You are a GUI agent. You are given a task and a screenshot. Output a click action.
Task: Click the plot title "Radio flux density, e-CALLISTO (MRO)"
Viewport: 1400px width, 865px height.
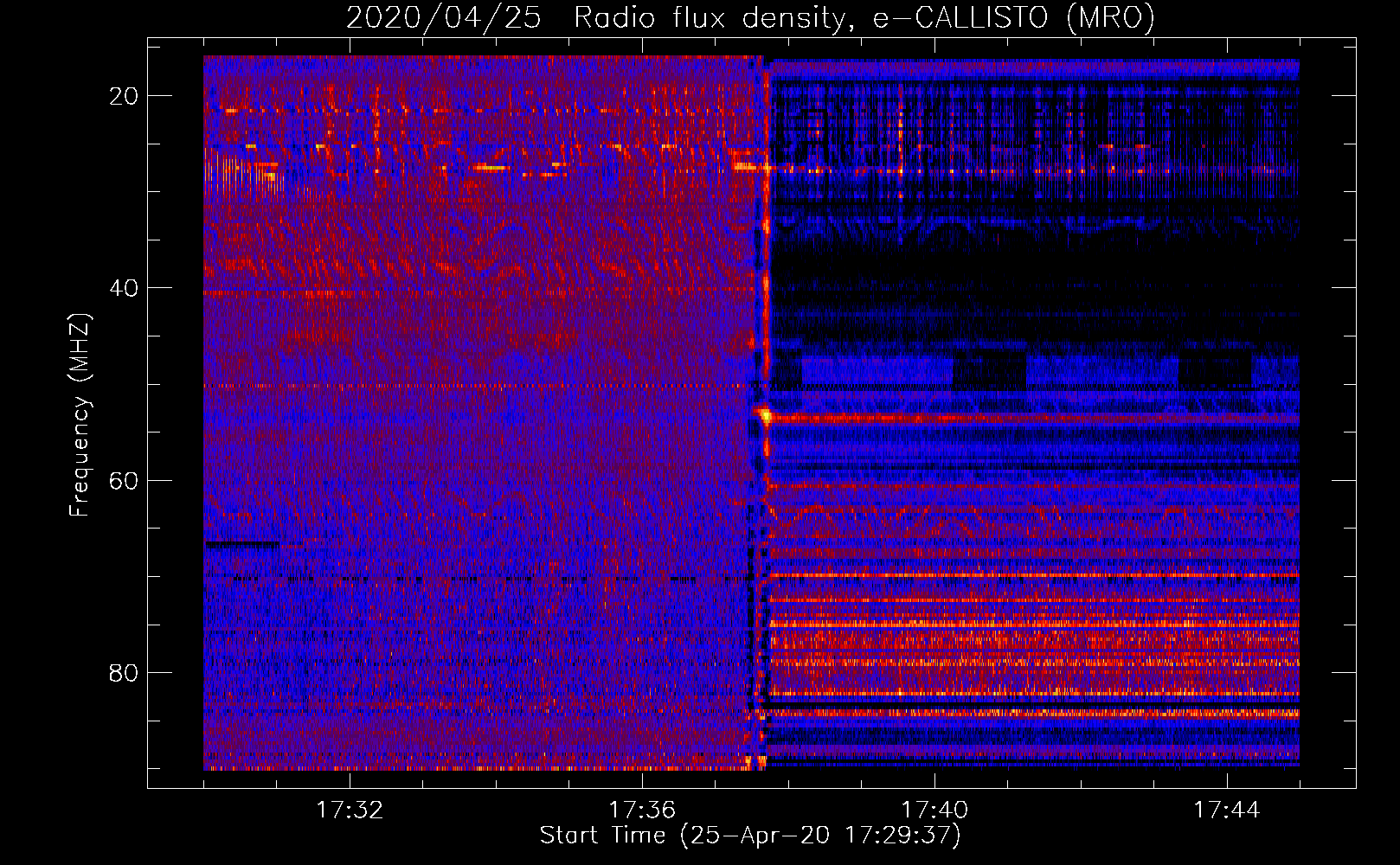point(864,17)
